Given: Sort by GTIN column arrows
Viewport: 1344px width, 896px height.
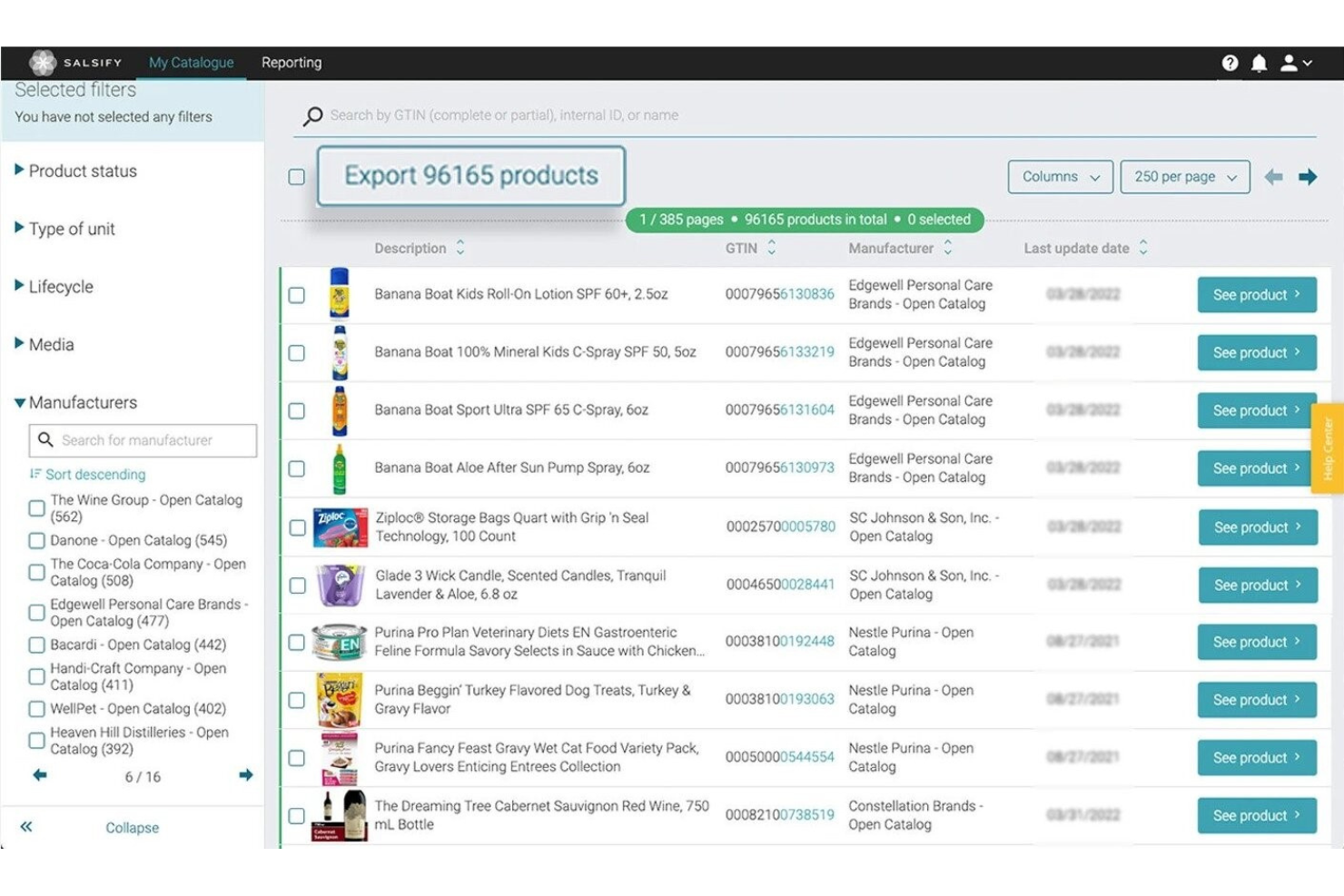Looking at the screenshot, I should 772,248.
